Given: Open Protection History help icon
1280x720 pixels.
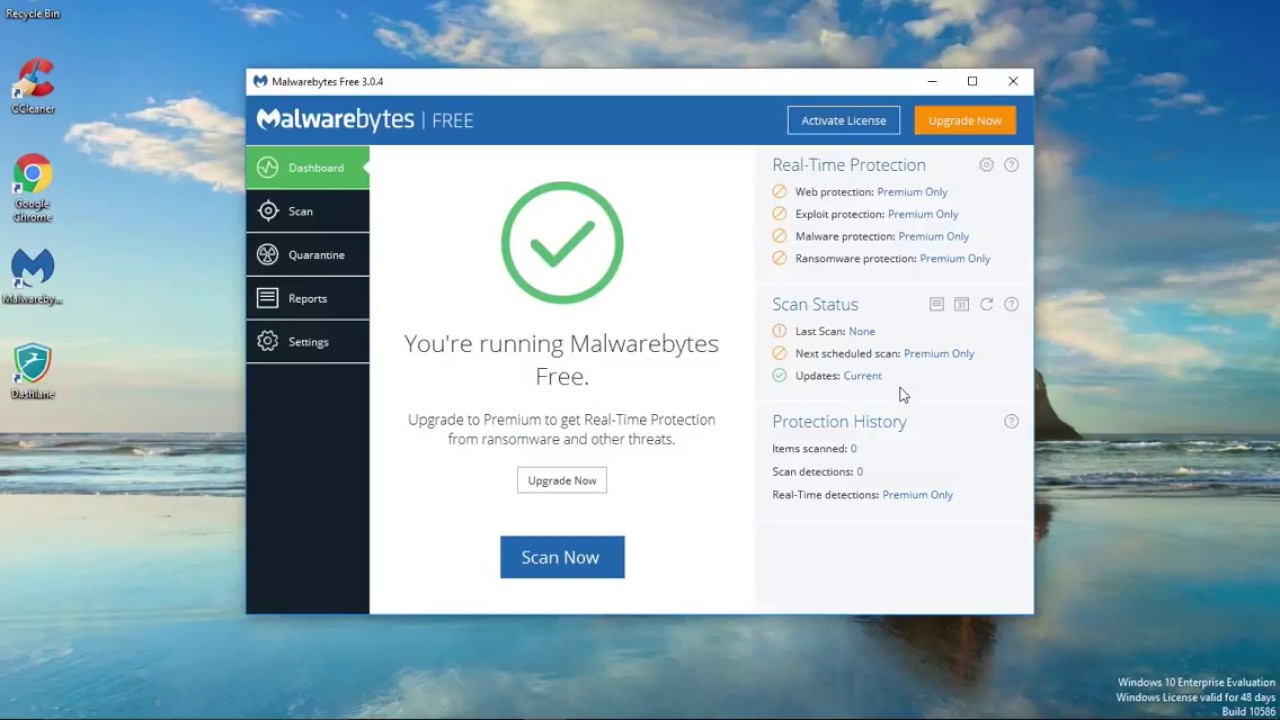Looking at the screenshot, I should point(1011,422).
